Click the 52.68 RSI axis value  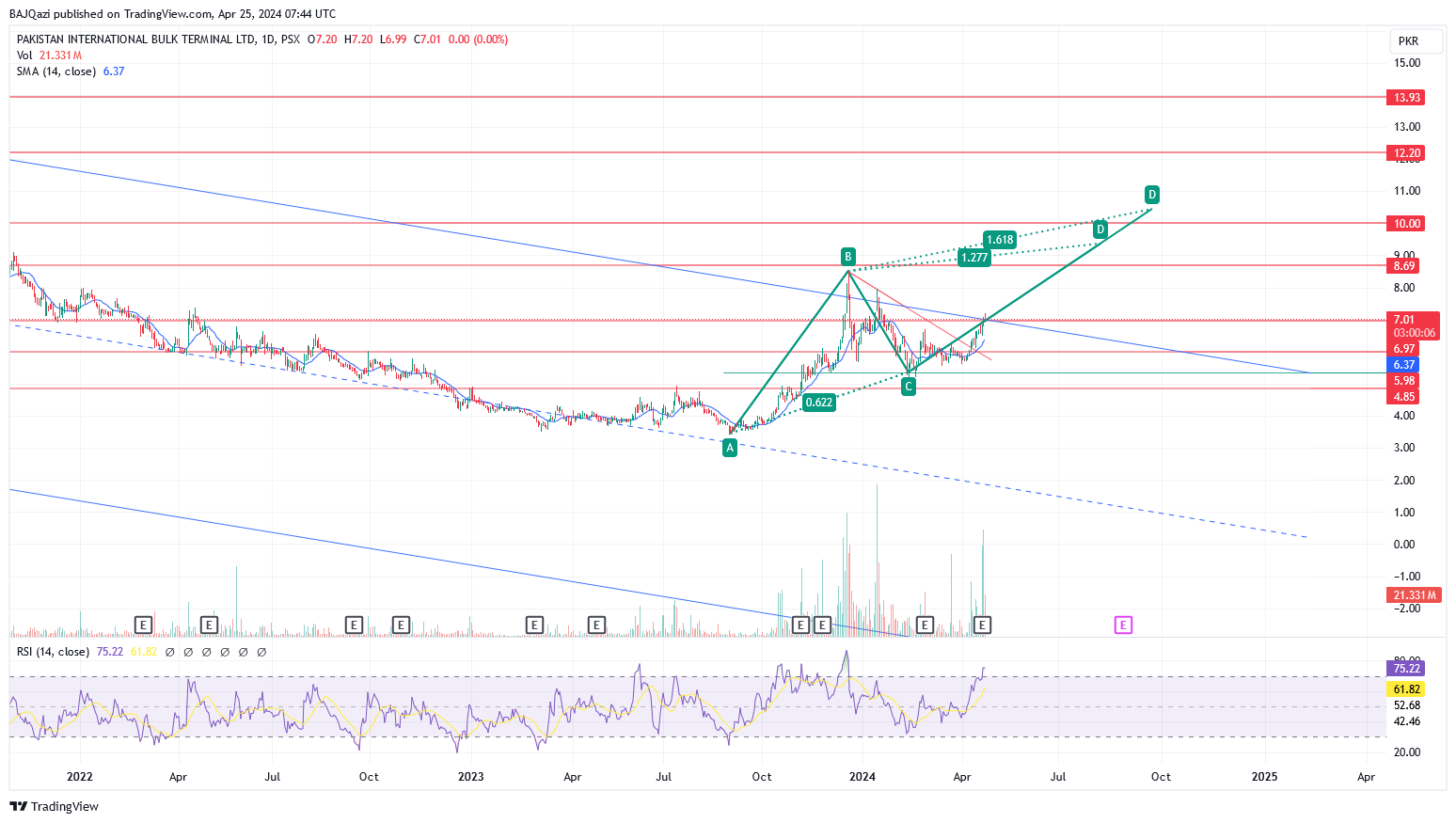pyautogui.click(x=1407, y=705)
